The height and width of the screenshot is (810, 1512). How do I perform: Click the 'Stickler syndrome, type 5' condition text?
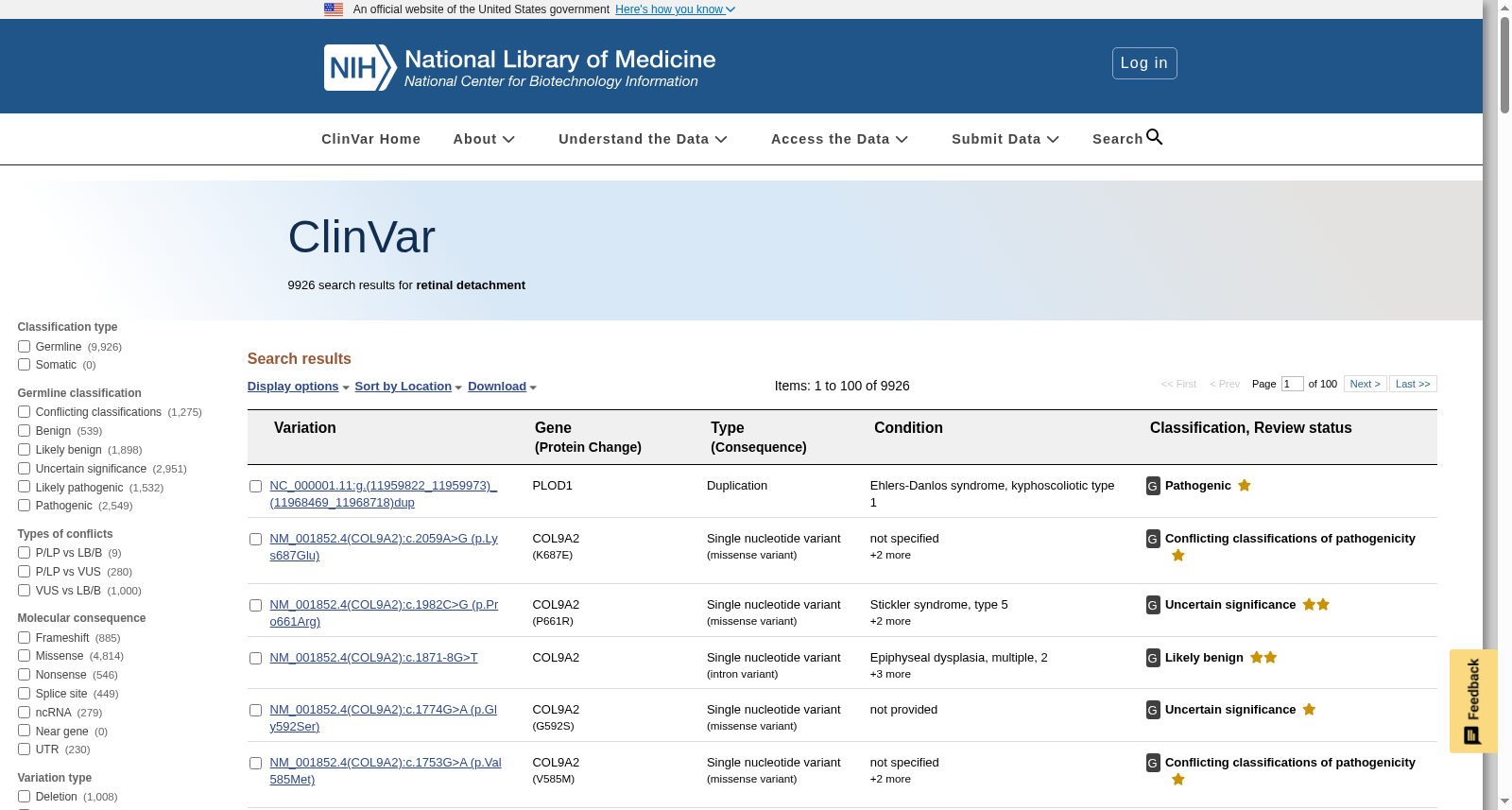click(939, 605)
